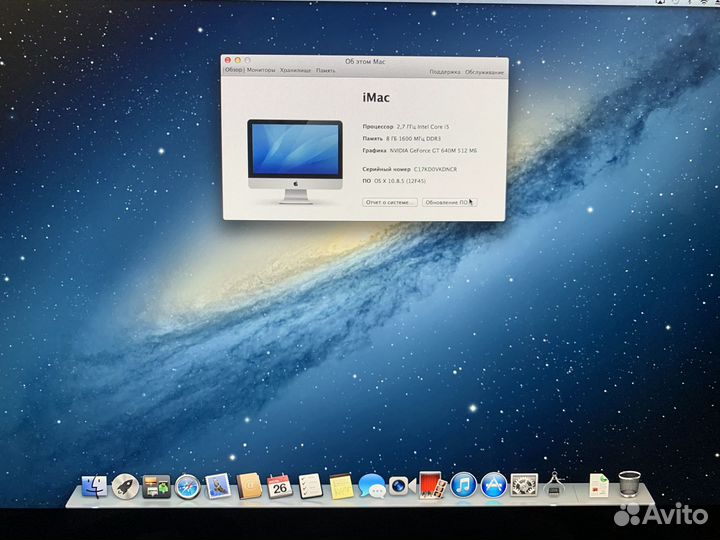Click the OS X 10.8.5 version text
Viewport: 720px width, 540px height.
click(399, 181)
